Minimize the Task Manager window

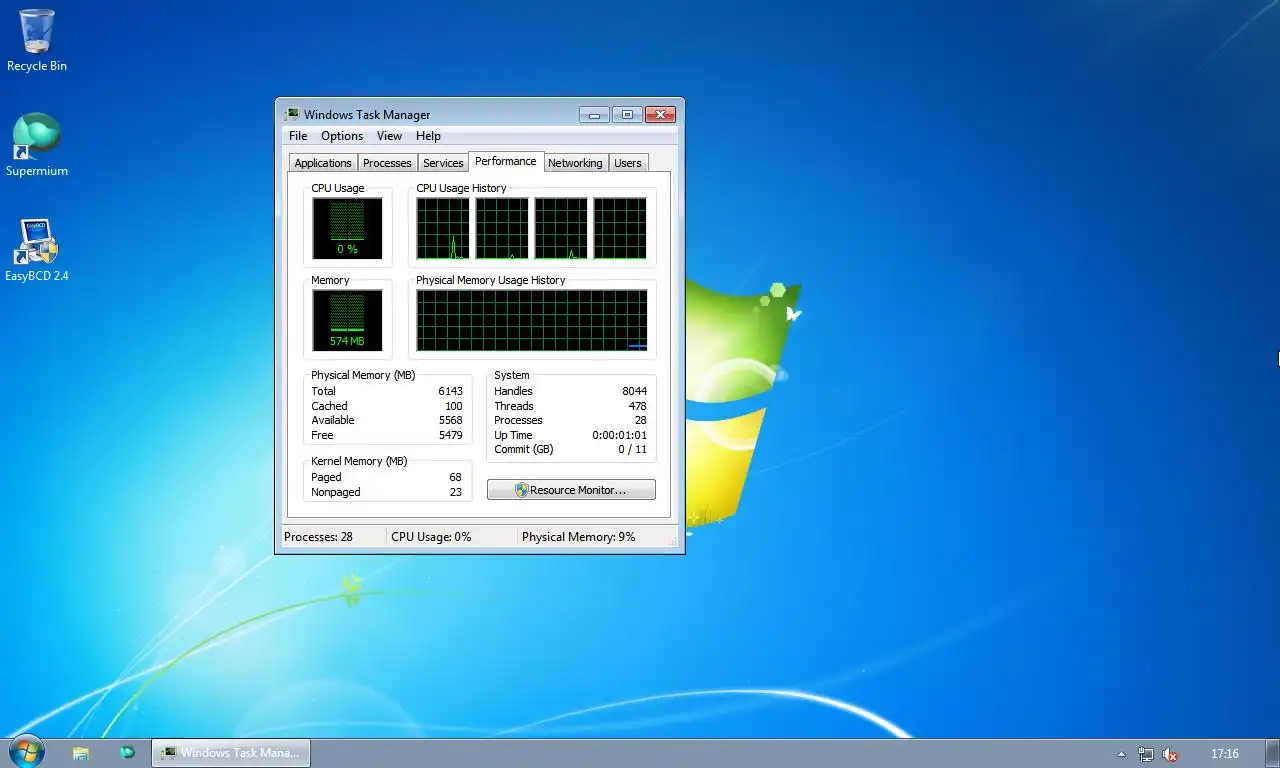[594, 114]
